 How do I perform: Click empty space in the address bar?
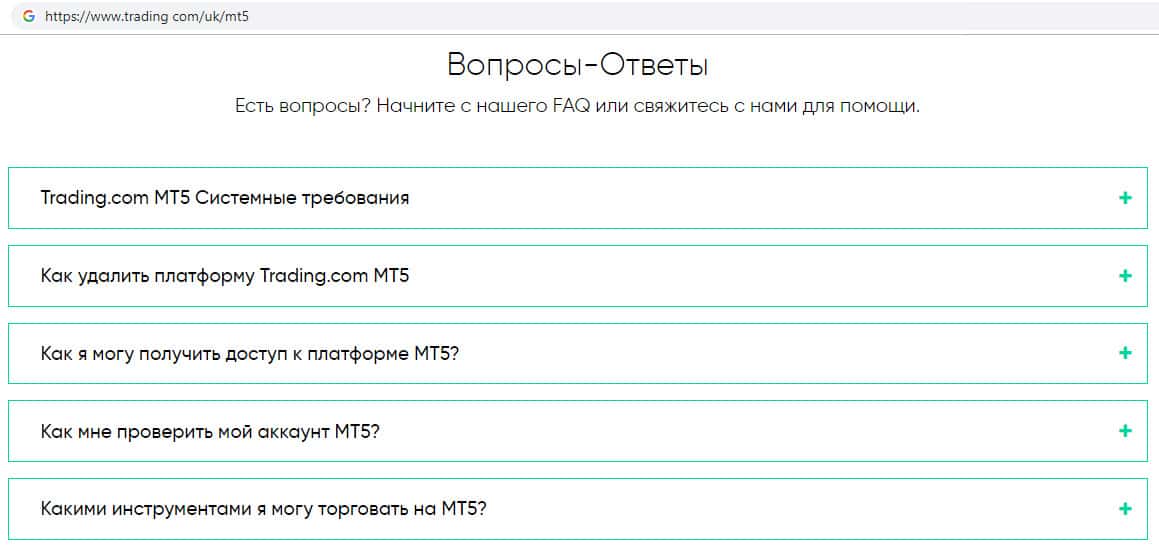(700, 17)
